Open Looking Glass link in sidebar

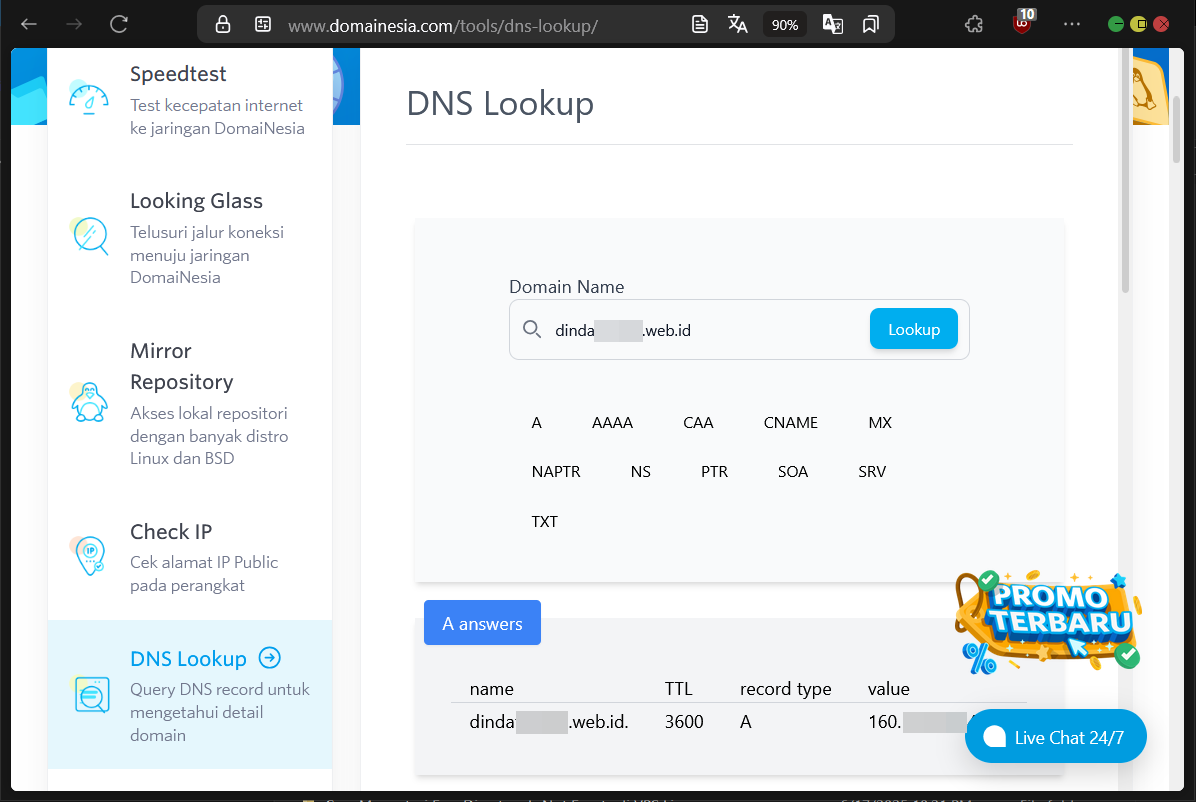[x=196, y=201]
